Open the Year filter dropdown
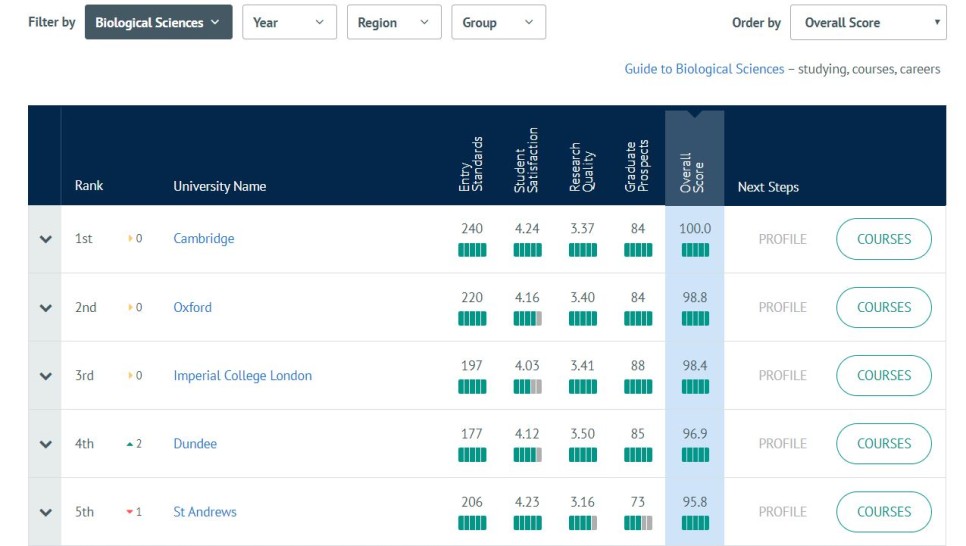Image resolution: width=966 pixels, height=546 pixels. tap(289, 22)
